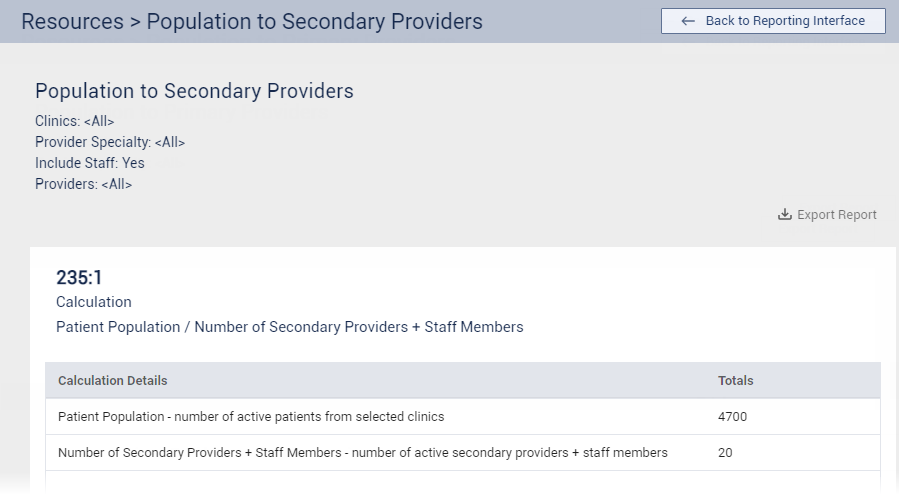Click the Calculation label under the ratio
The height and width of the screenshot is (495, 899).
[x=93, y=302]
